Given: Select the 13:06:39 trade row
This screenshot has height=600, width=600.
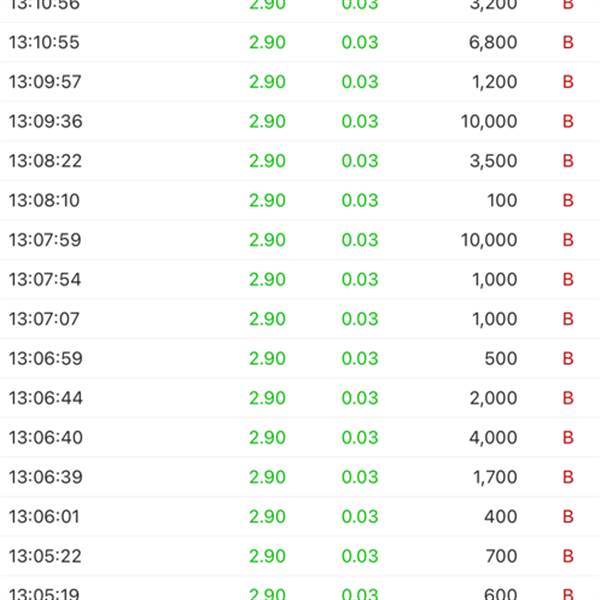Looking at the screenshot, I should [300, 477].
